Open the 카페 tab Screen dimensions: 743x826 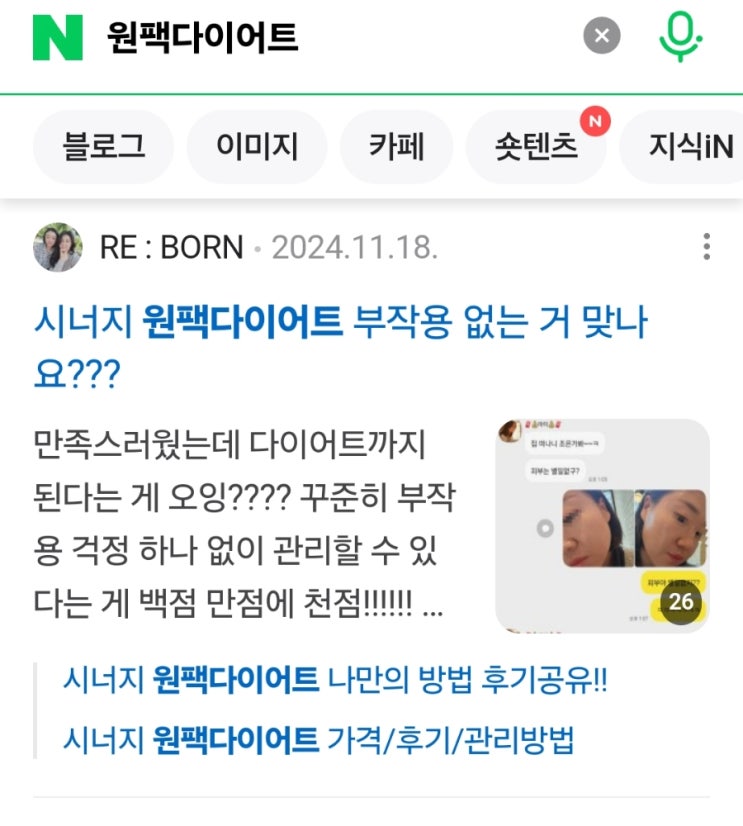point(396,146)
